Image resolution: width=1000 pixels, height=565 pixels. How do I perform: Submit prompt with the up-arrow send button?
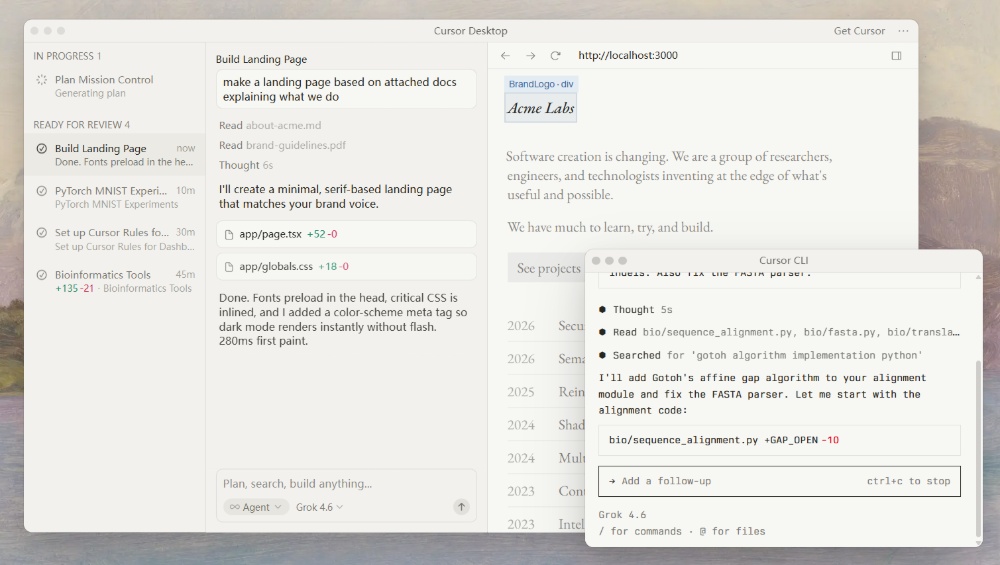[x=461, y=506]
